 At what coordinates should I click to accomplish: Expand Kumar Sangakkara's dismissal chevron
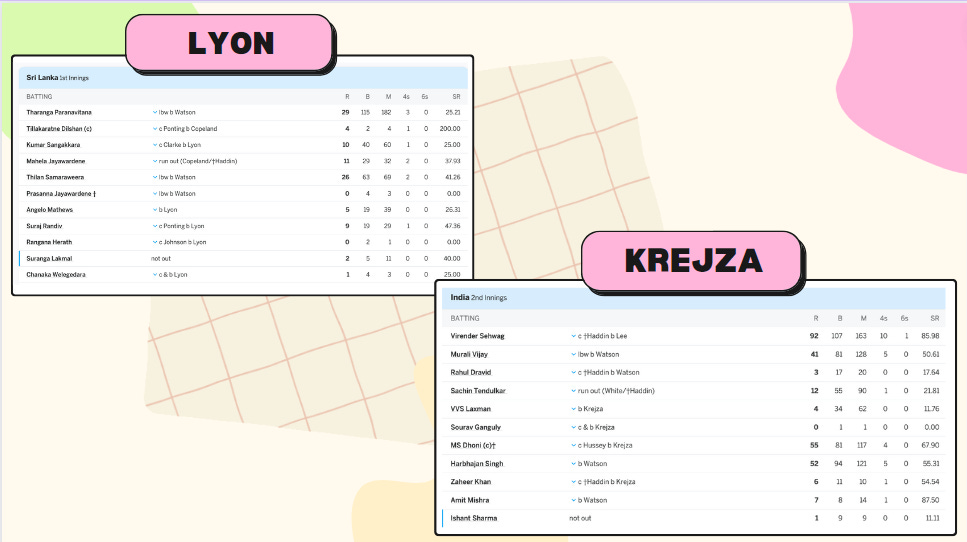[x=155, y=145]
